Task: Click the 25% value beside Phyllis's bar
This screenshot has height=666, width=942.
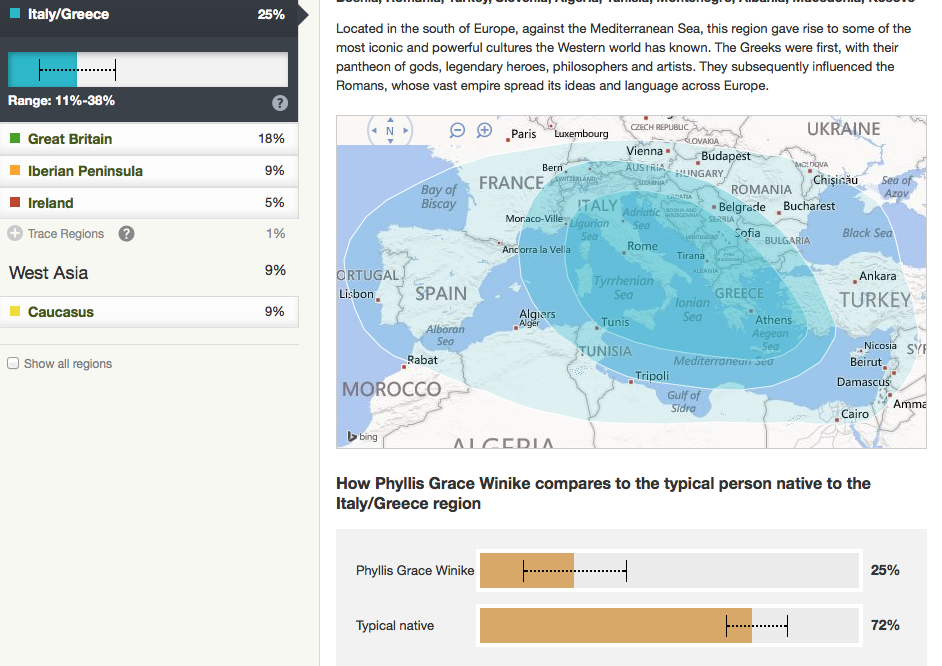Action: coord(885,571)
